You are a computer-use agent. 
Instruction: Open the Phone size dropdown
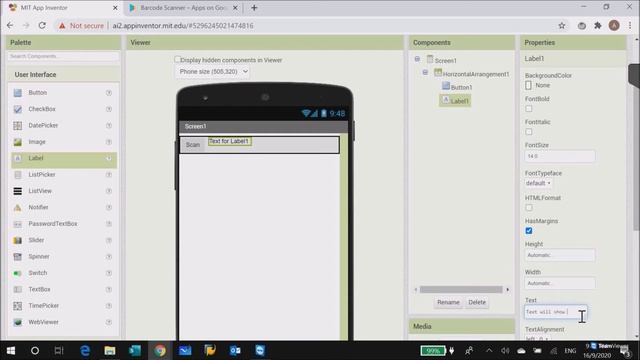(x=212, y=71)
